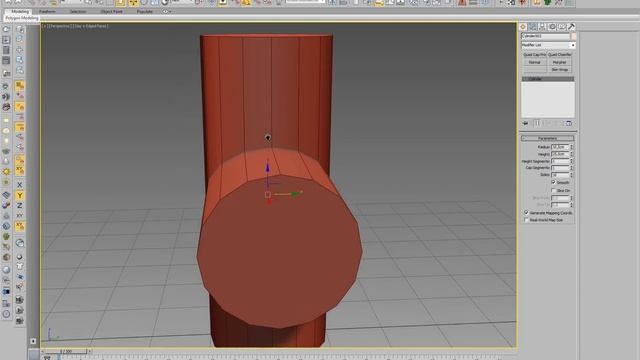Restrict transform to Z axis constraint
This screenshot has width=640, height=360.
click(x=20, y=205)
